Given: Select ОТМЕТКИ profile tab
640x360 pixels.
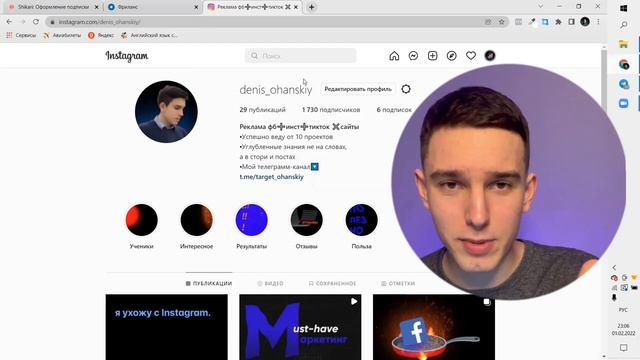Looking at the screenshot, I should (x=398, y=283).
